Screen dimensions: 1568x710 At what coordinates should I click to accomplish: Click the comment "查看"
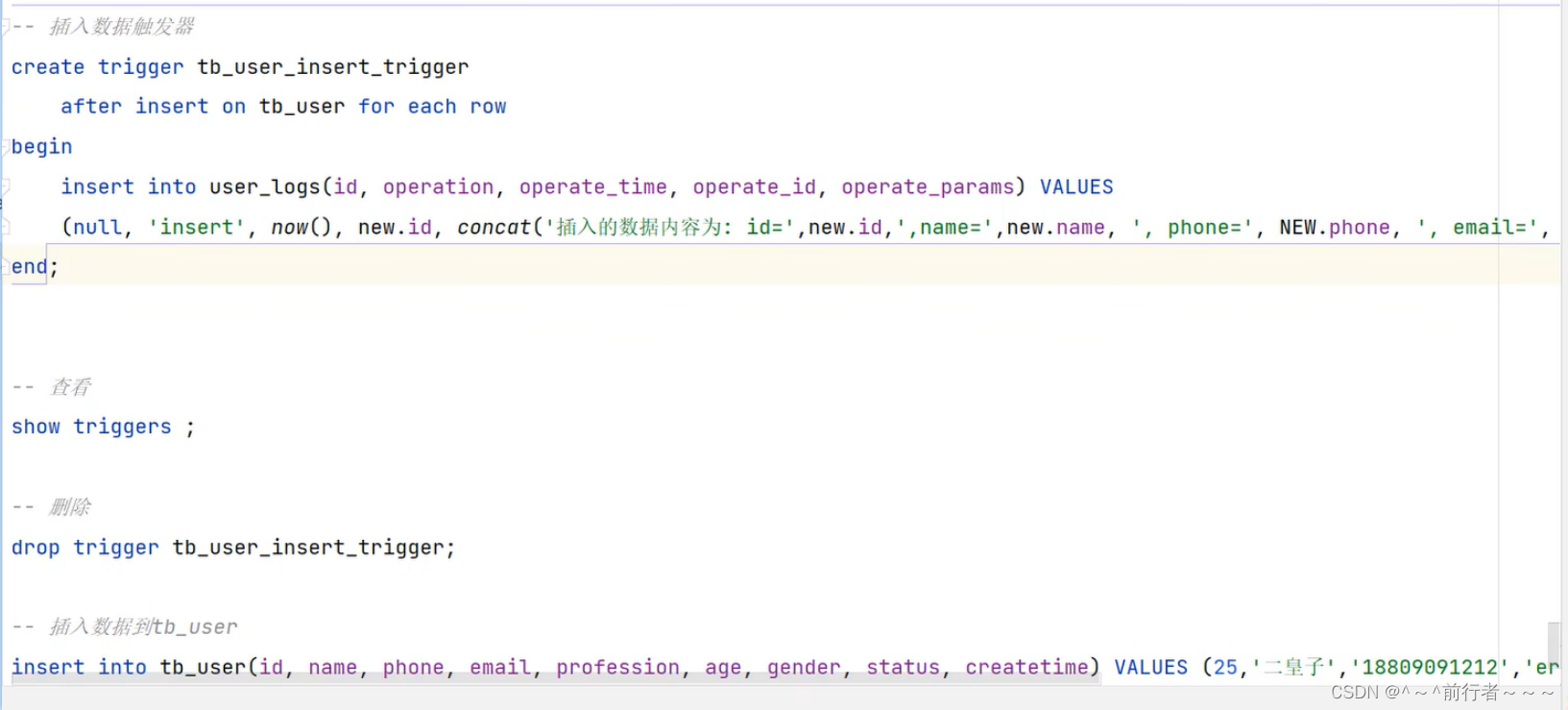tap(70, 387)
